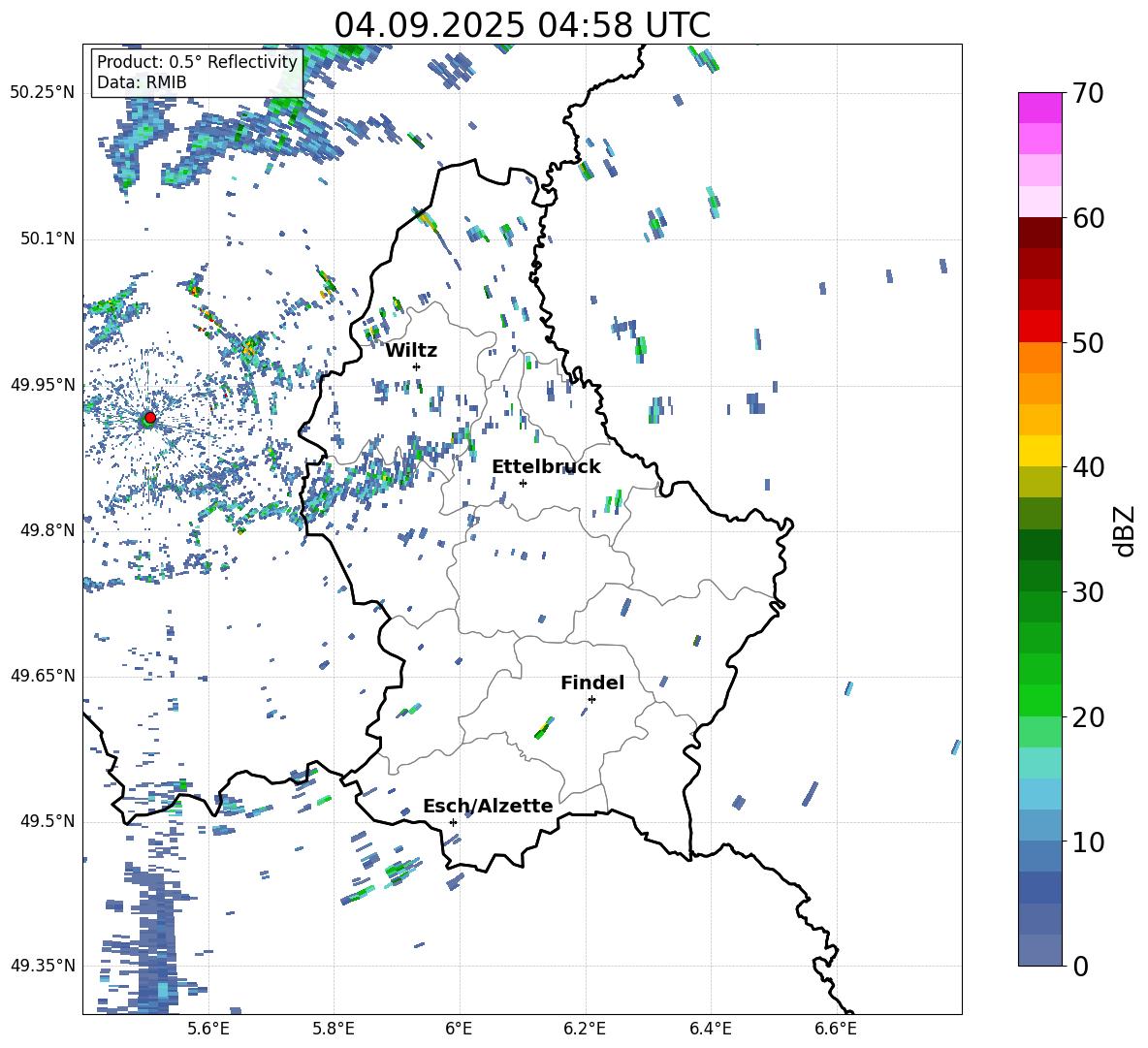Viewport: 1148px width, 1048px height.
Task: Click the dark green colorbar swatch near 30
Action: click(x=1039, y=576)
